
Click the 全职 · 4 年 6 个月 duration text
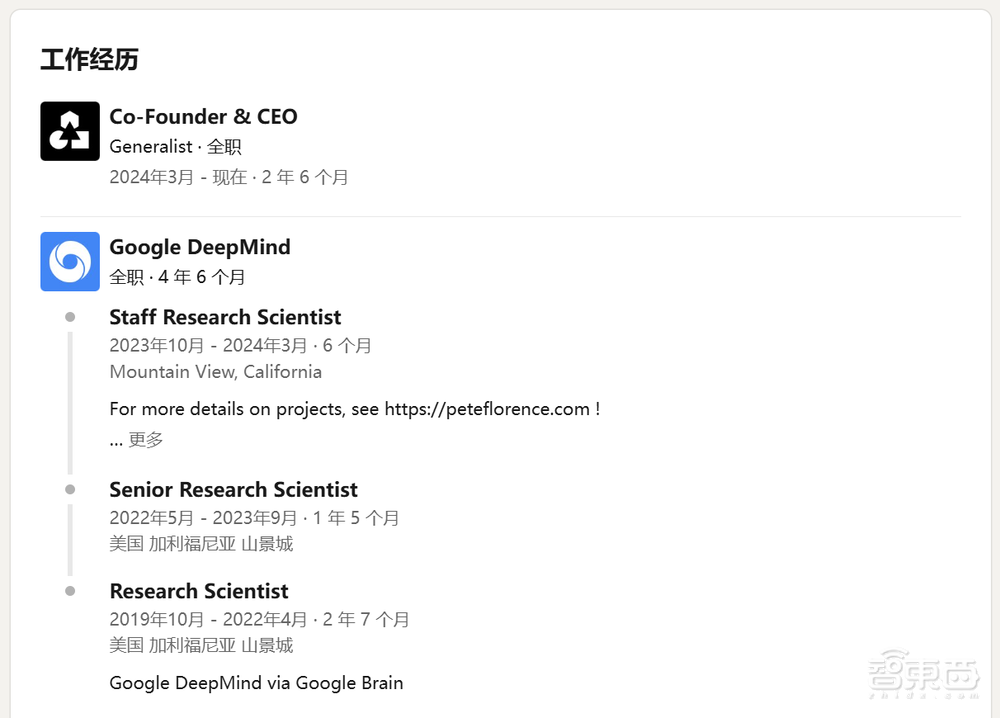pyautogui.click(x=177, y=277)
